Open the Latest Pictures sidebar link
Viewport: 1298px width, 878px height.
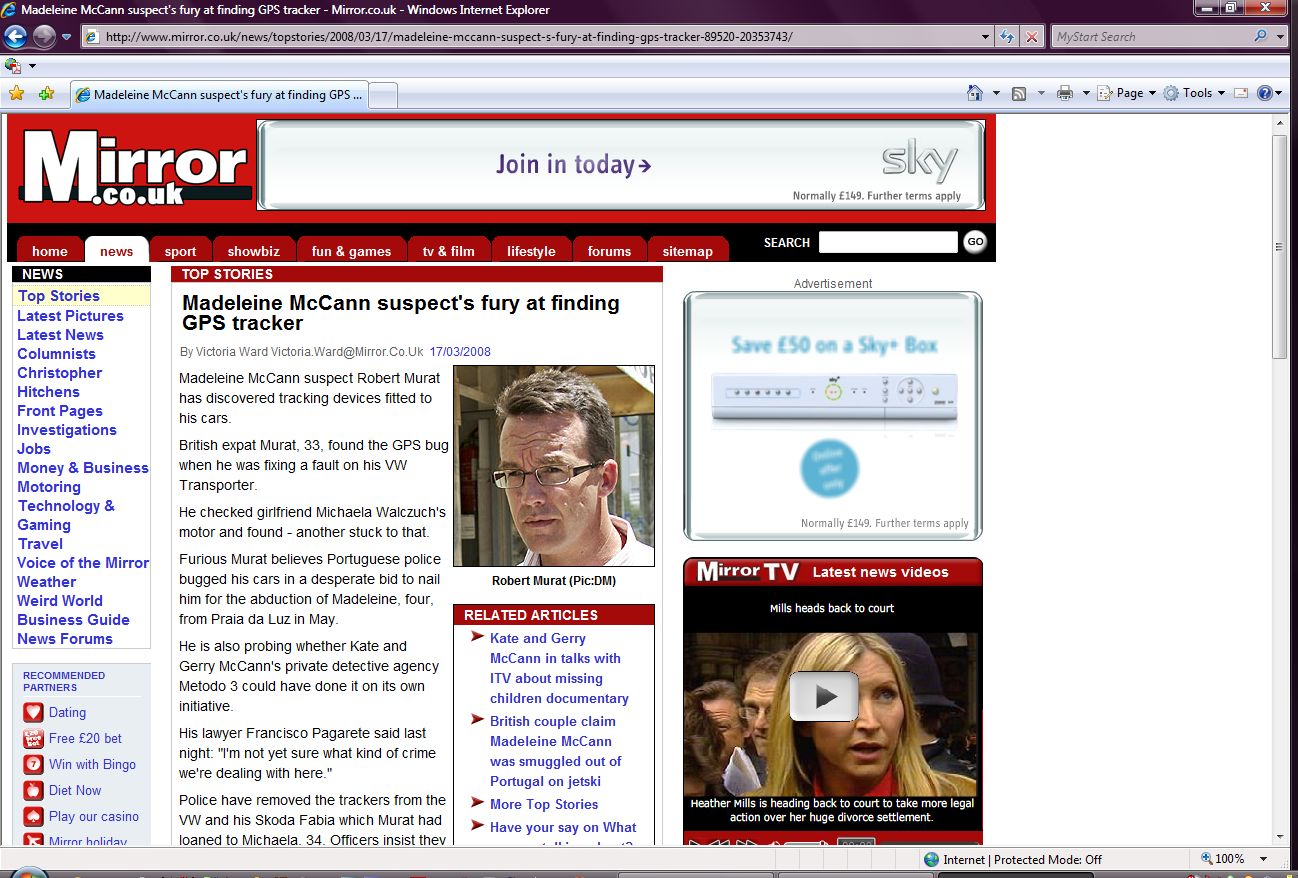[x=70, y=316]
